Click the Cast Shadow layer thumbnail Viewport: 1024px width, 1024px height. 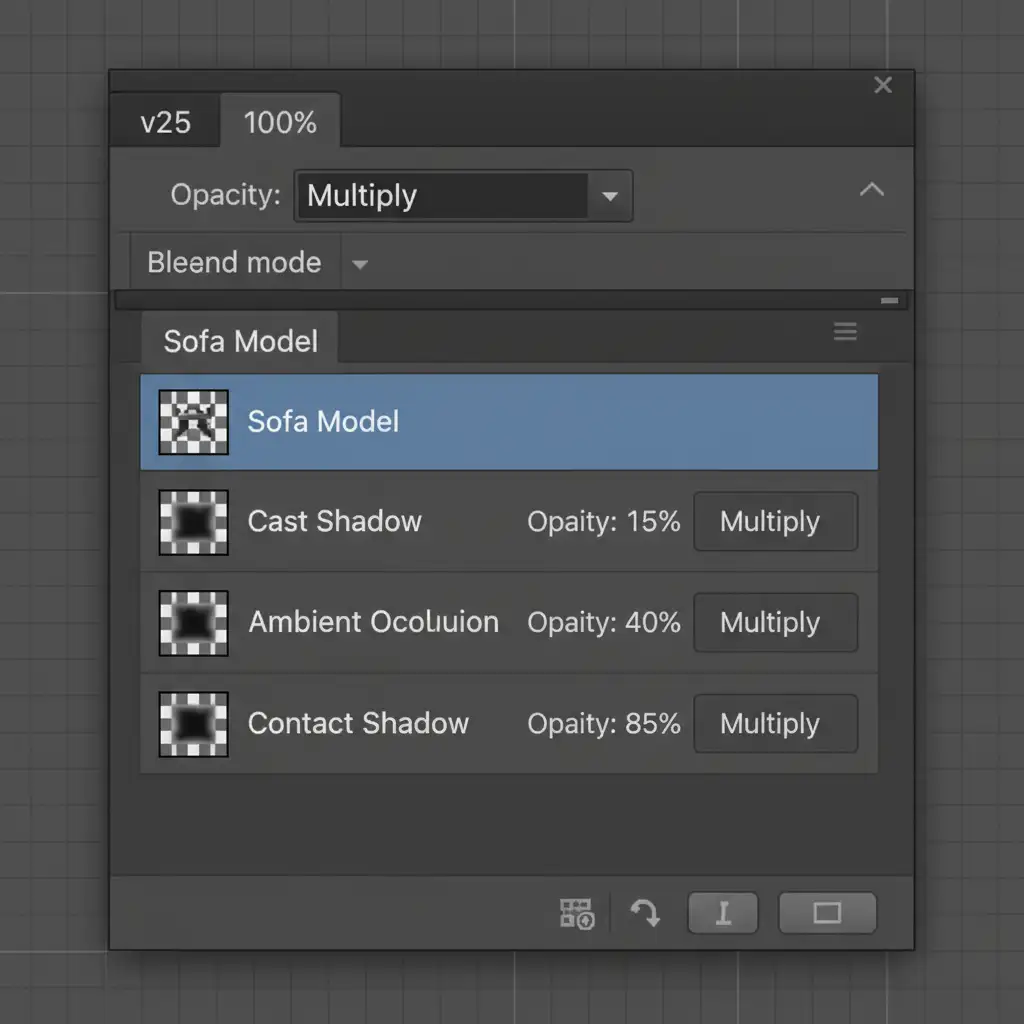(194, 522)
